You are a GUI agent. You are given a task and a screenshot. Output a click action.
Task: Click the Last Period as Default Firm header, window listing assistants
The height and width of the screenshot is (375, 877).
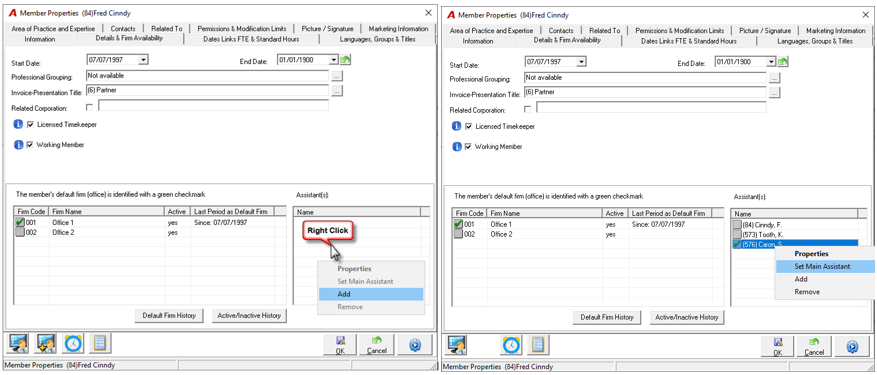(x=671, y=214)
